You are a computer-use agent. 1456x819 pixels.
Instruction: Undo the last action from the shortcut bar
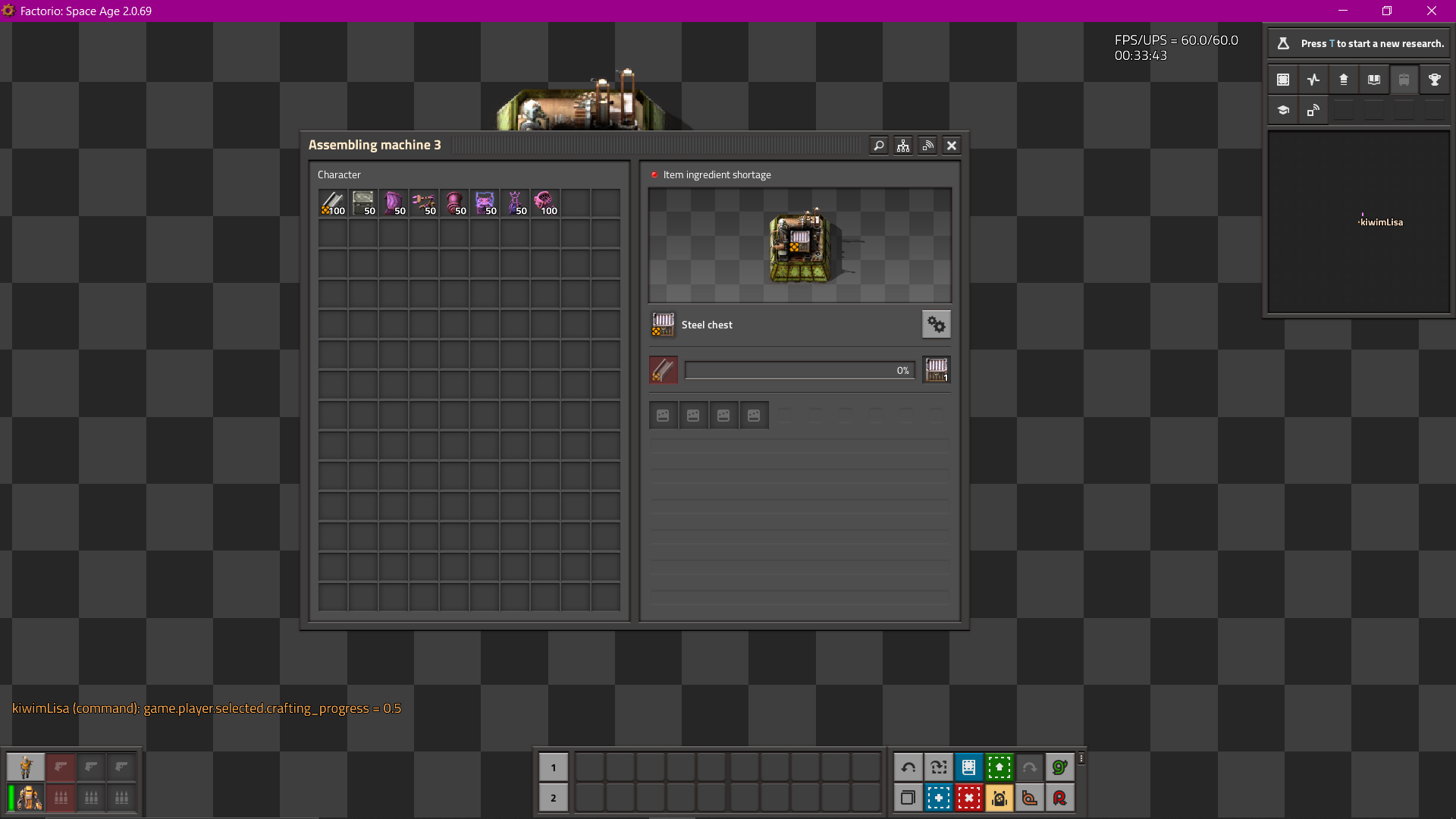pyautogui.click(x=908, y=767)
